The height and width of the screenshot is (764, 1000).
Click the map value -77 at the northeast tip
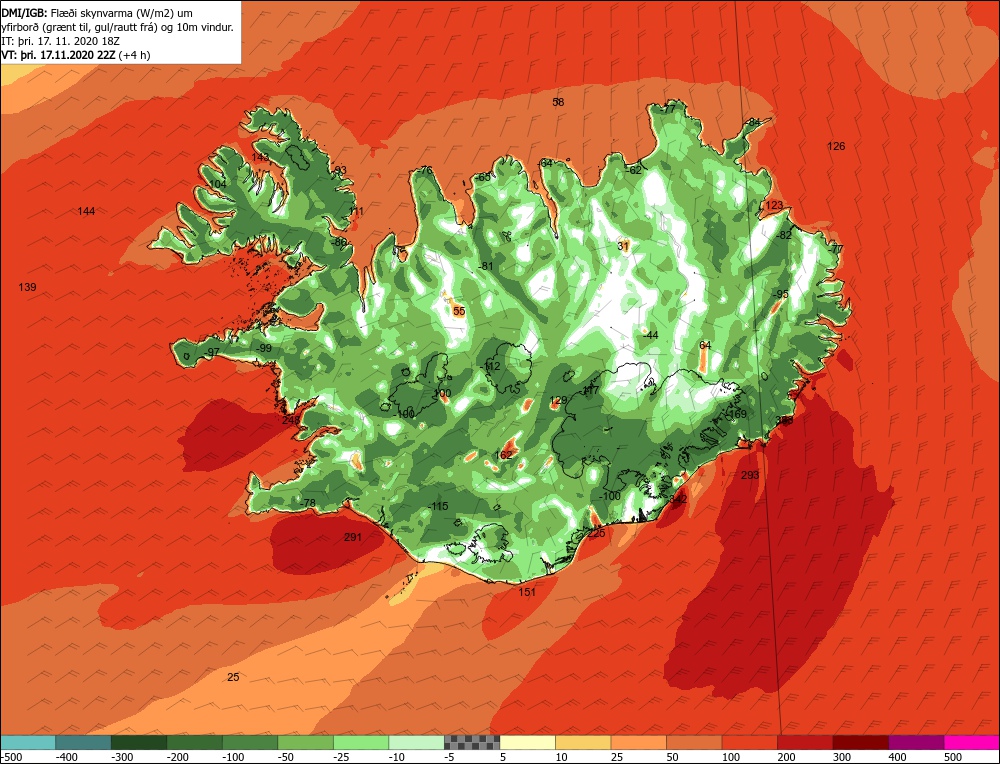666,109
